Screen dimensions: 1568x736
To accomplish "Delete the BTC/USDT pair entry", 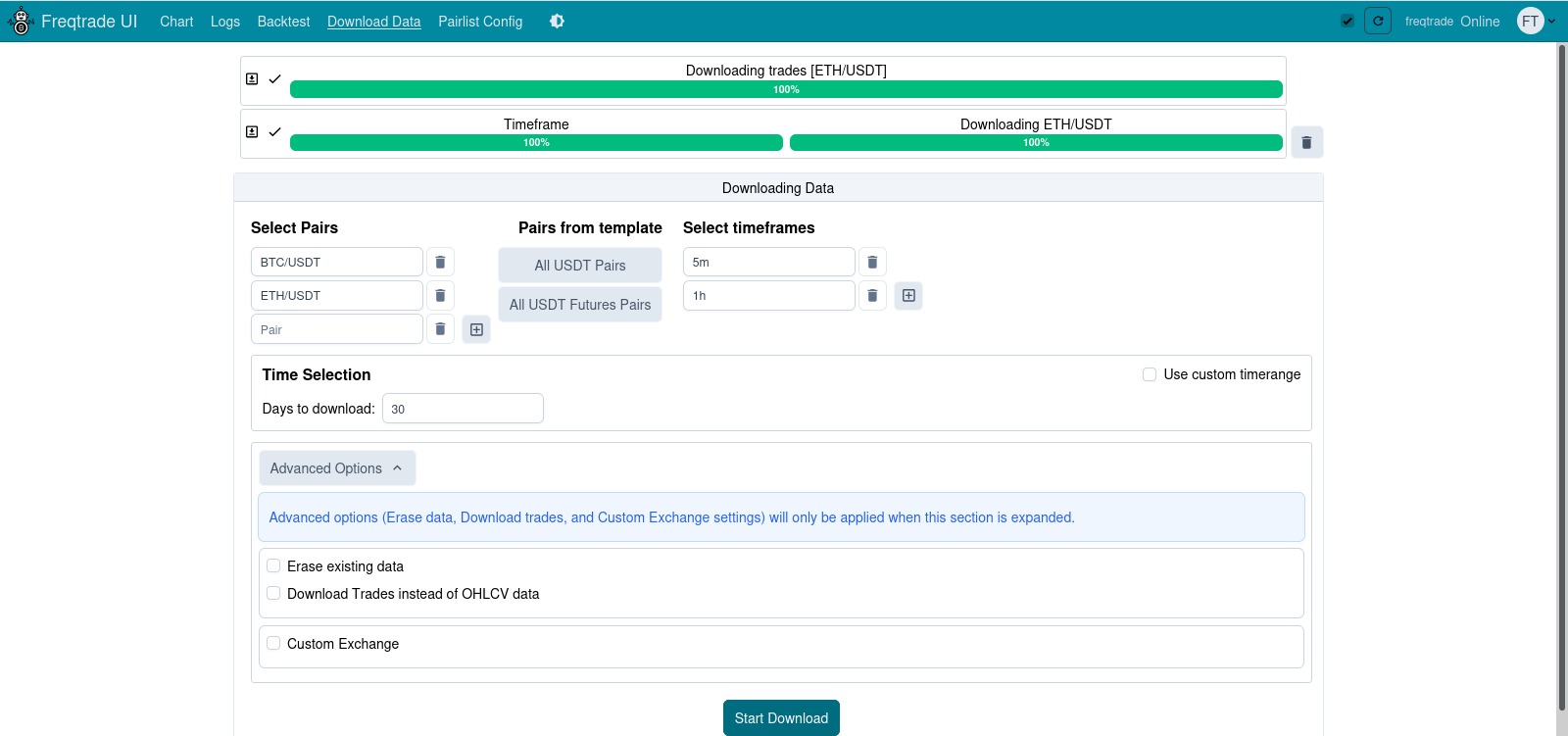I will tap(440, 263).
